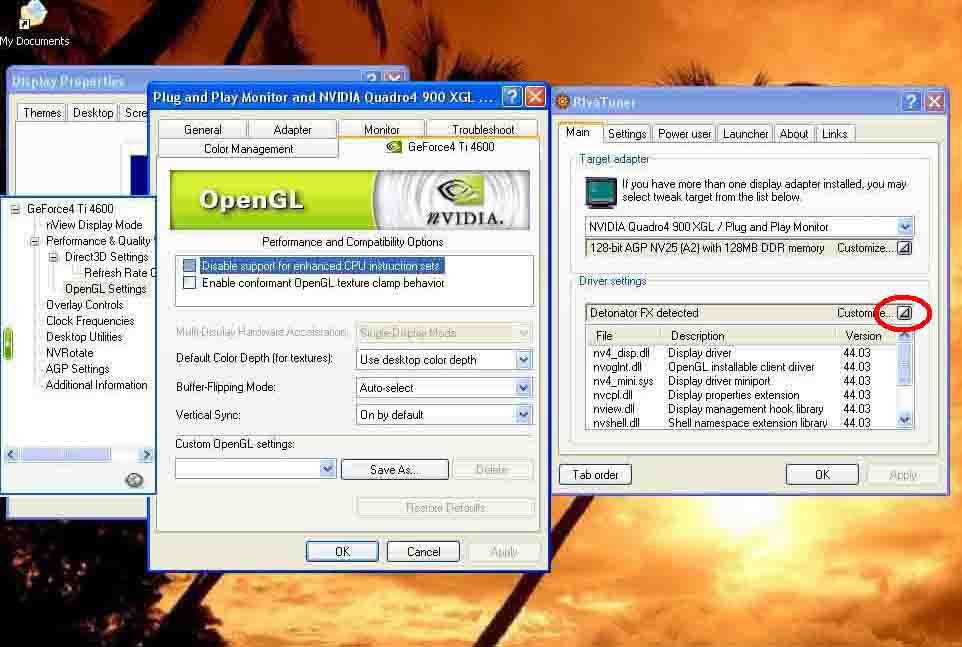Open target adapter dropdown in RivaTuner
The image size is (962, 647).
point(905,227)
